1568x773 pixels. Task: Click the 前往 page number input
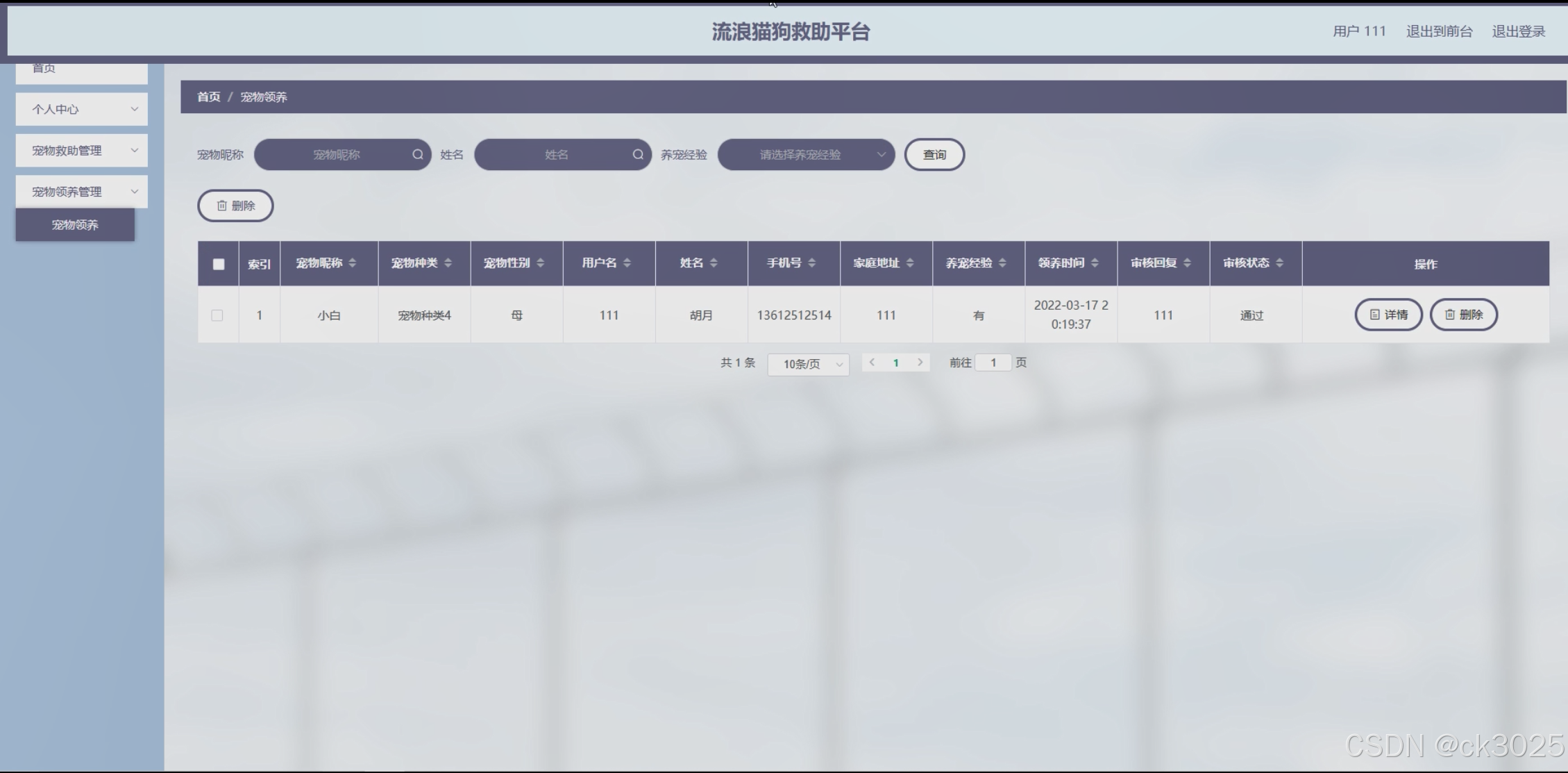993,362
